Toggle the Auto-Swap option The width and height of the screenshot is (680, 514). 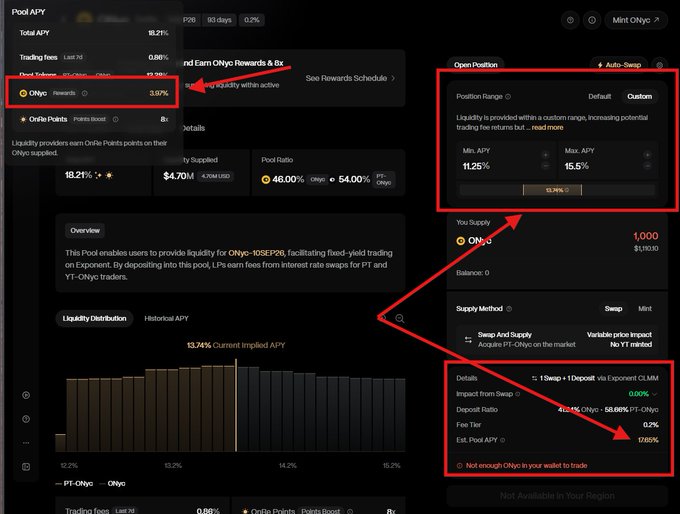(x=619, y=65)
